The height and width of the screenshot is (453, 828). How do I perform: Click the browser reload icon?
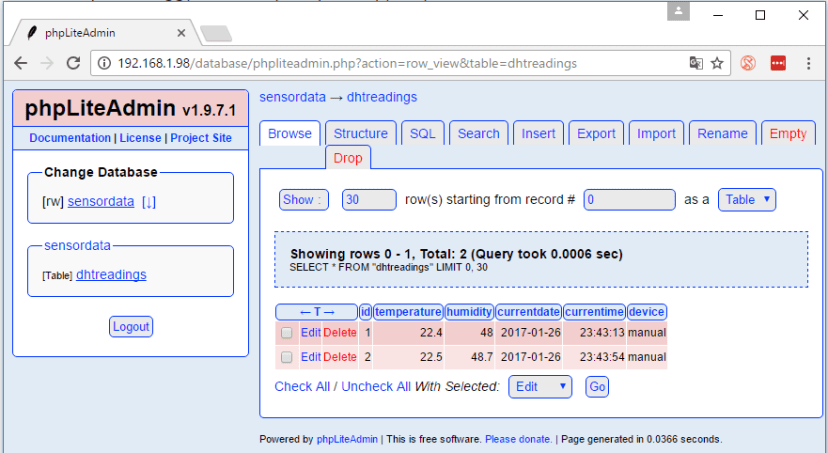[x=73, y=63]
